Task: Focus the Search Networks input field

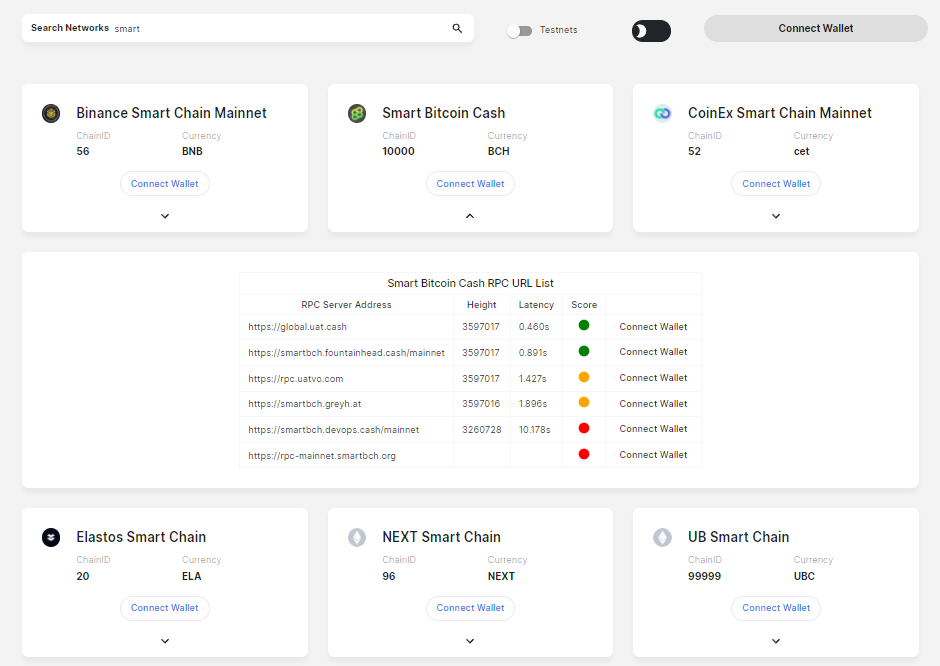Action: [282, 28]
